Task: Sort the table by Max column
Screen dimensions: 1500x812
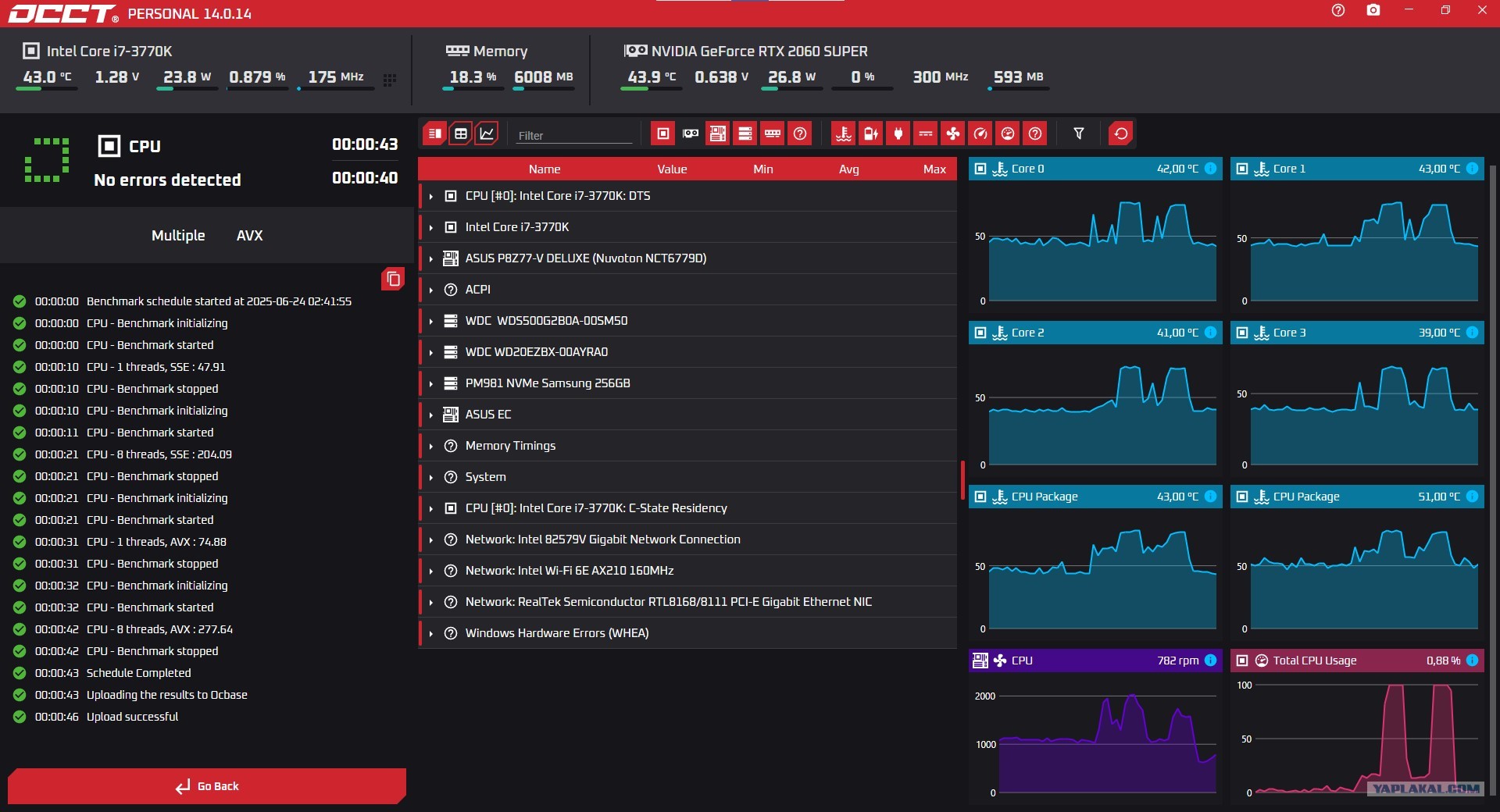Action: point(934,169)
